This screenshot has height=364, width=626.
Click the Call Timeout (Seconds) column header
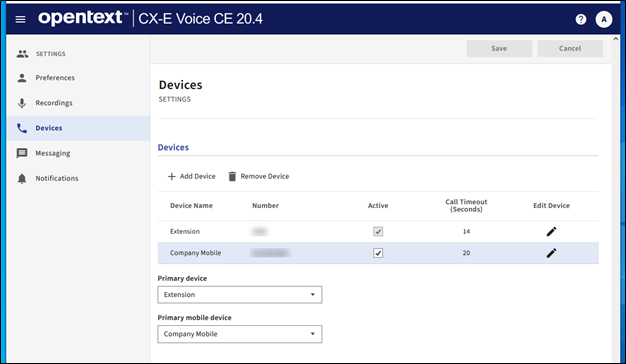click(x=466, y=206)
